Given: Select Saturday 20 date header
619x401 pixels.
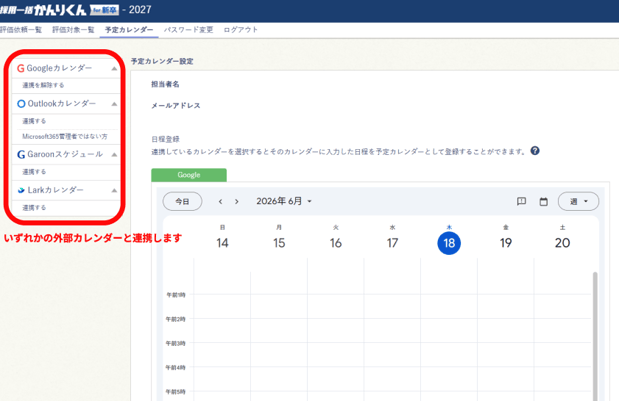Looking at the screenshot, I should (563, 238).
